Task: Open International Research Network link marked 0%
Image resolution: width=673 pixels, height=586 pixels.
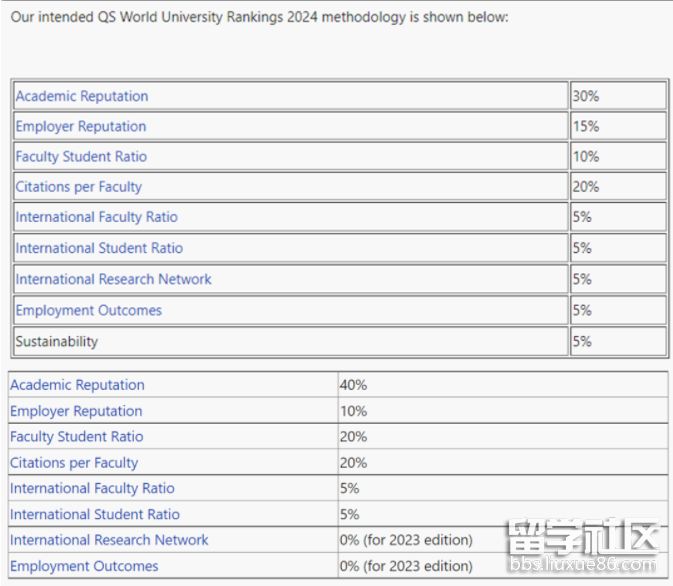Action: (109, 540)
